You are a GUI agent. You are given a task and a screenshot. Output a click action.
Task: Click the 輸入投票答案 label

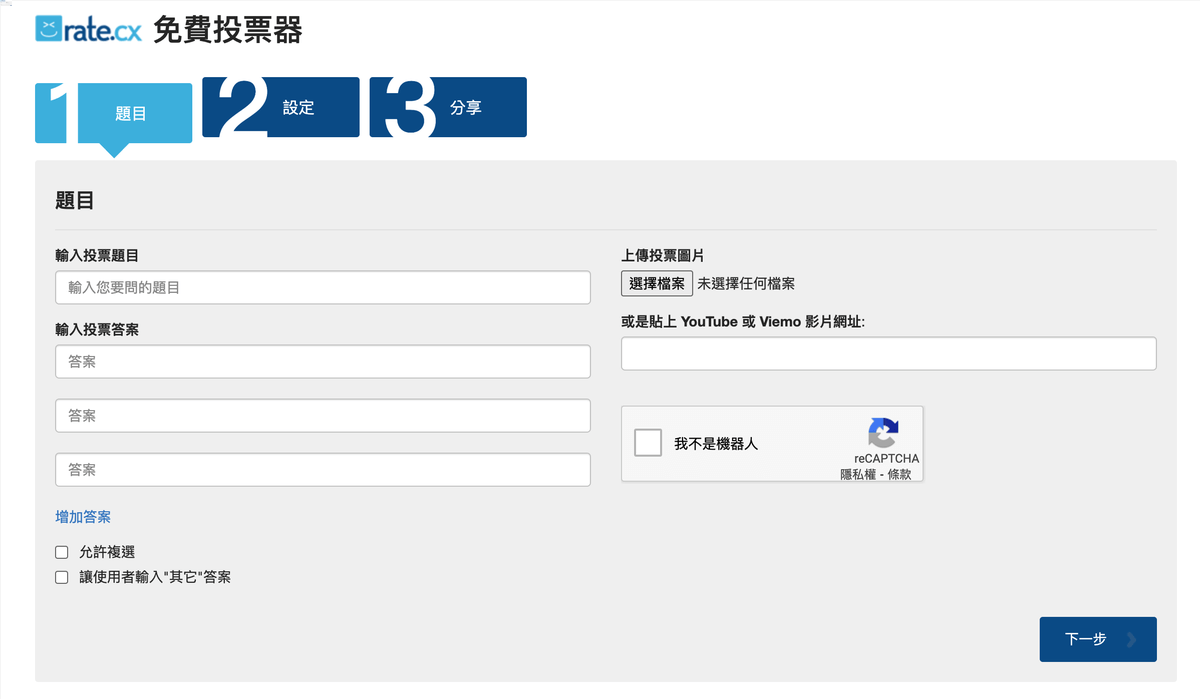97,329
